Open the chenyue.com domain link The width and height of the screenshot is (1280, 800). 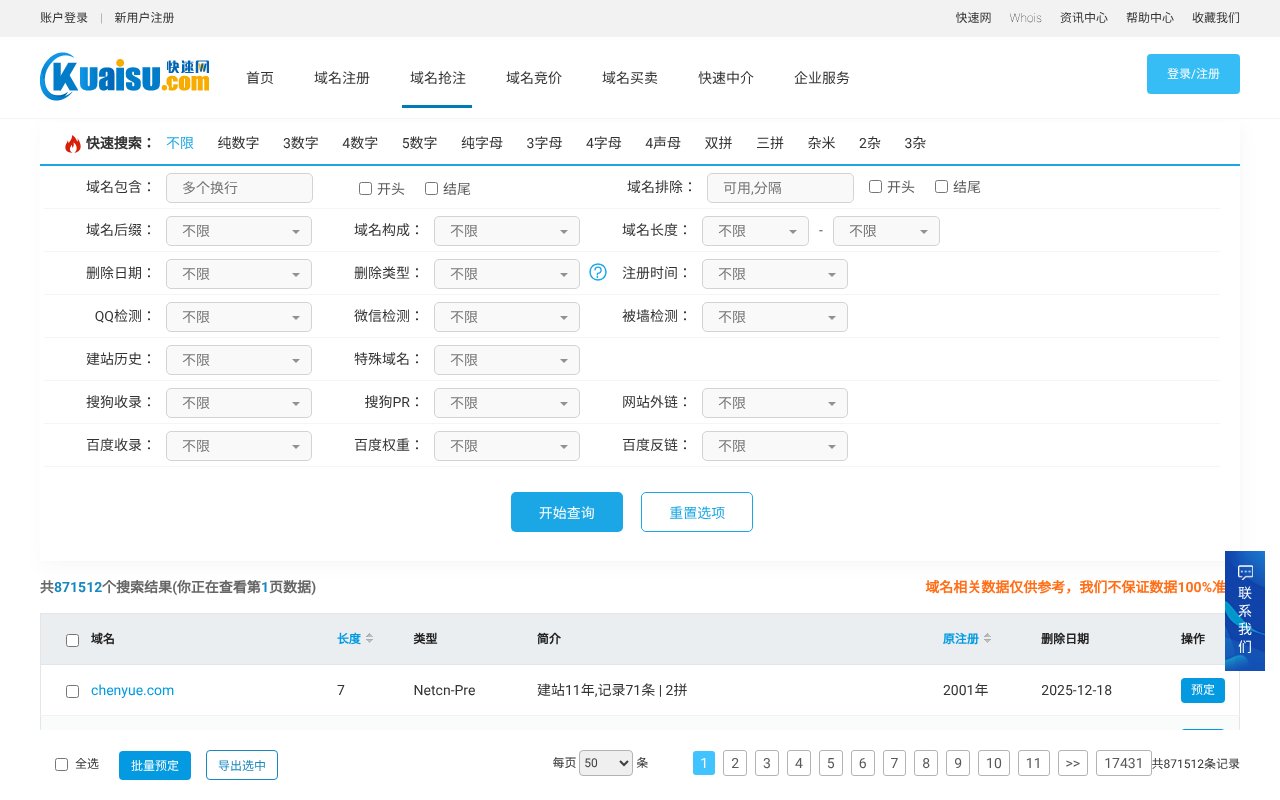point(132,690)
